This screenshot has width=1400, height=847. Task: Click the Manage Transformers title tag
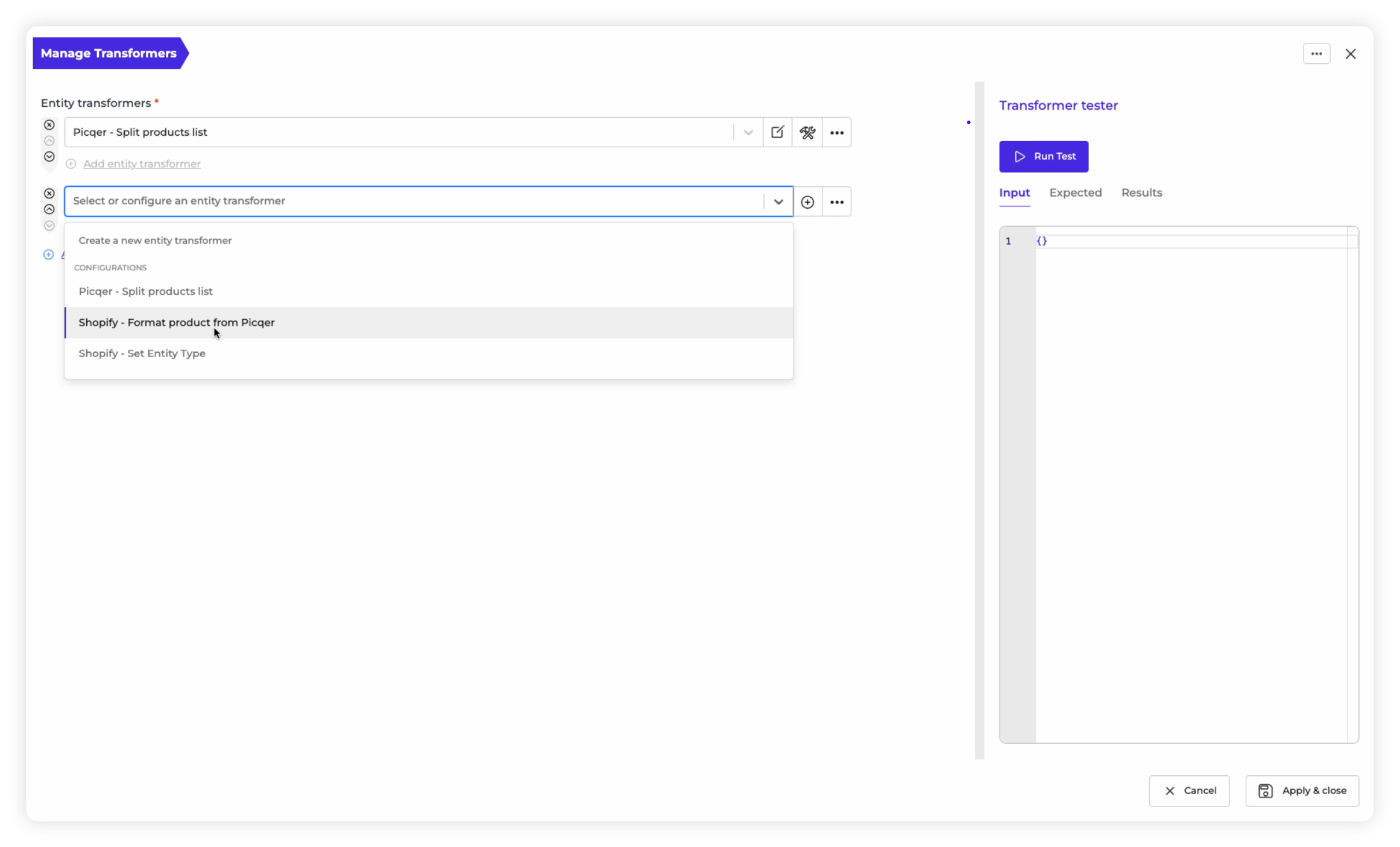[110, 53]
